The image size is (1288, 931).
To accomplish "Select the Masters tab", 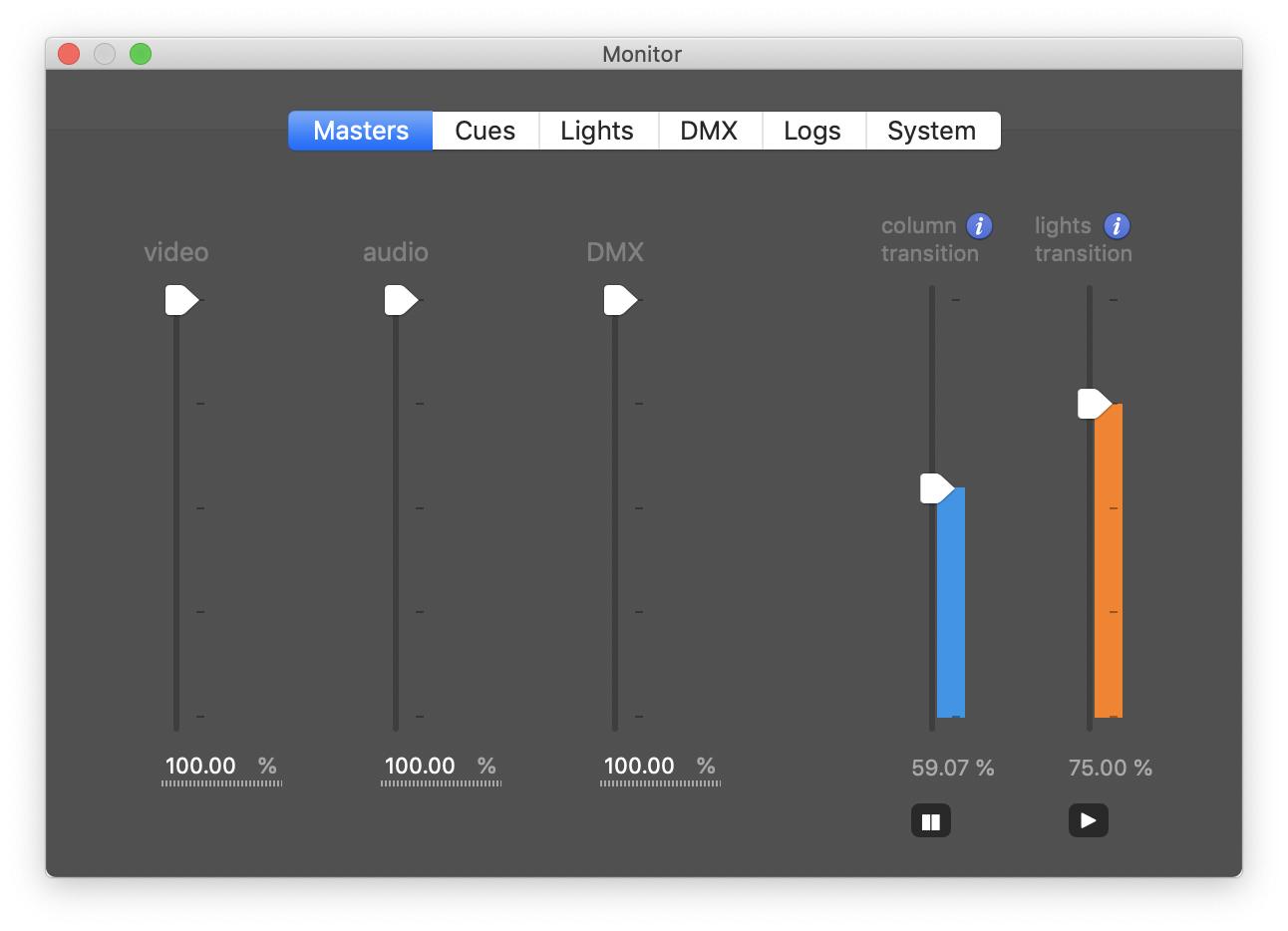I will [361, 131].
